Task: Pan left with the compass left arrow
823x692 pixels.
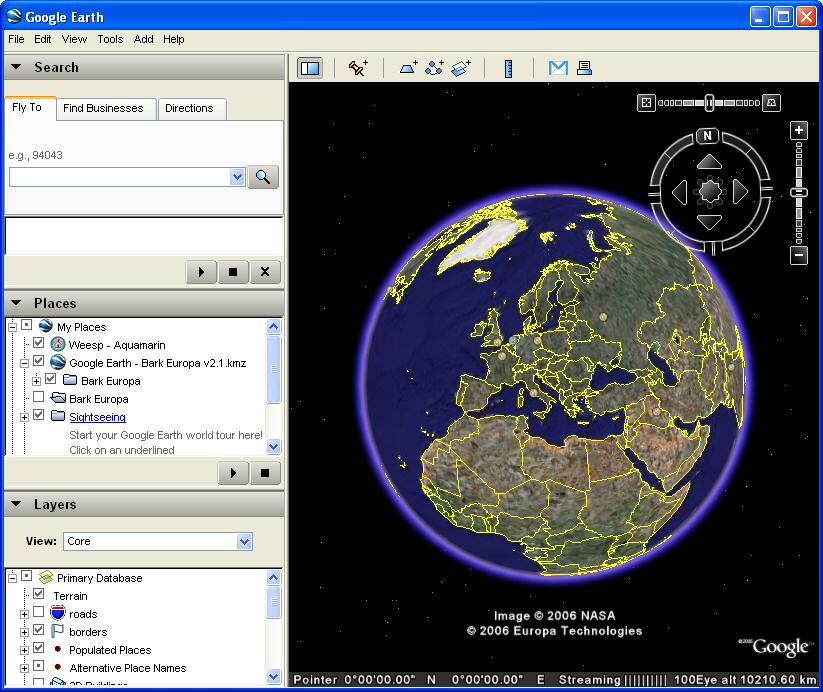Action: [x=680, y=192]
